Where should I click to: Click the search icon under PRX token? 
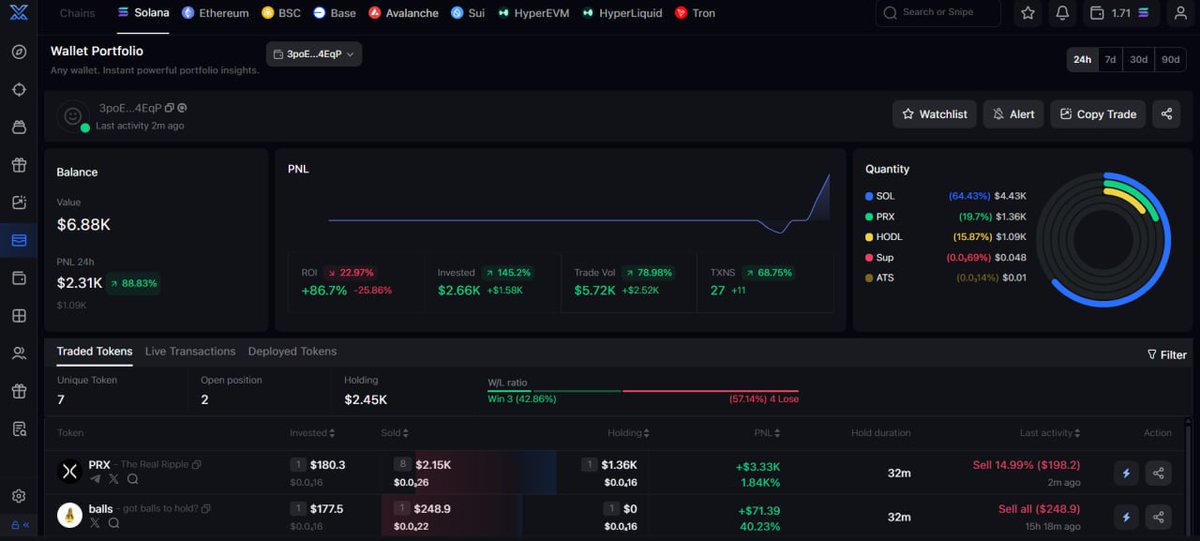pos(132,479)
